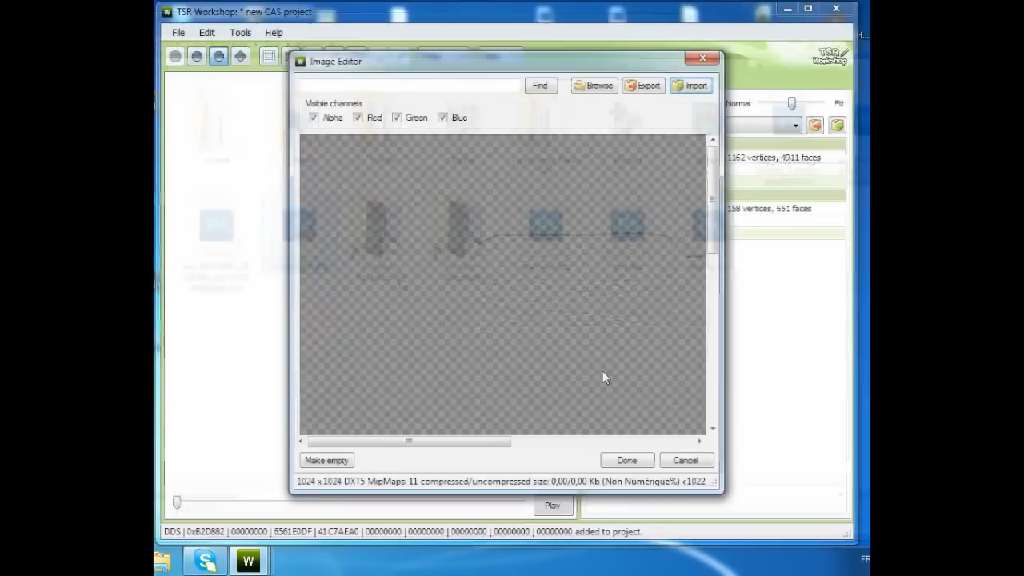Click the orange icon beside the dropdown

[815, 125]
